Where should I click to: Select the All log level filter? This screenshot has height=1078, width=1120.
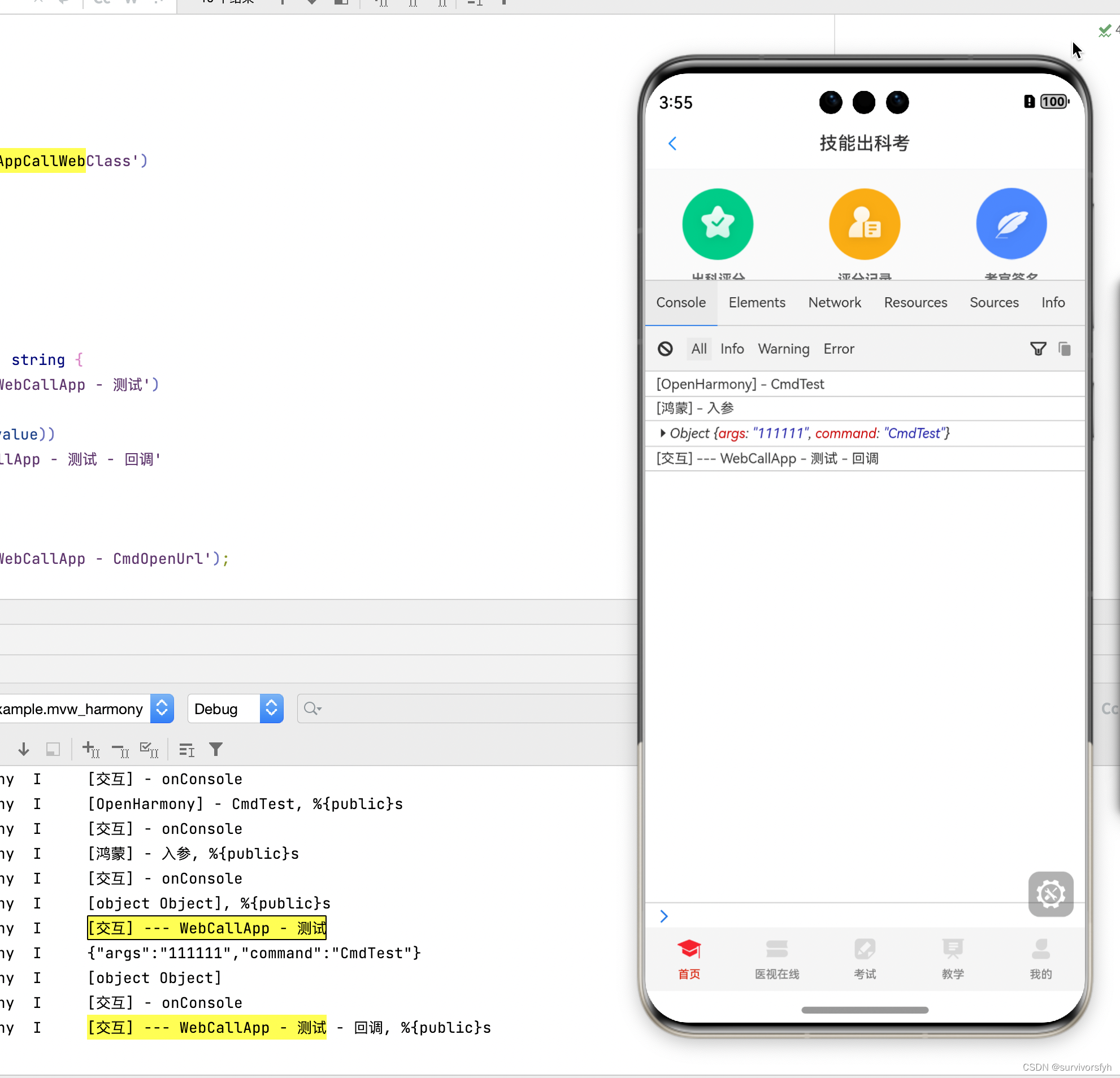pos(698,349)
